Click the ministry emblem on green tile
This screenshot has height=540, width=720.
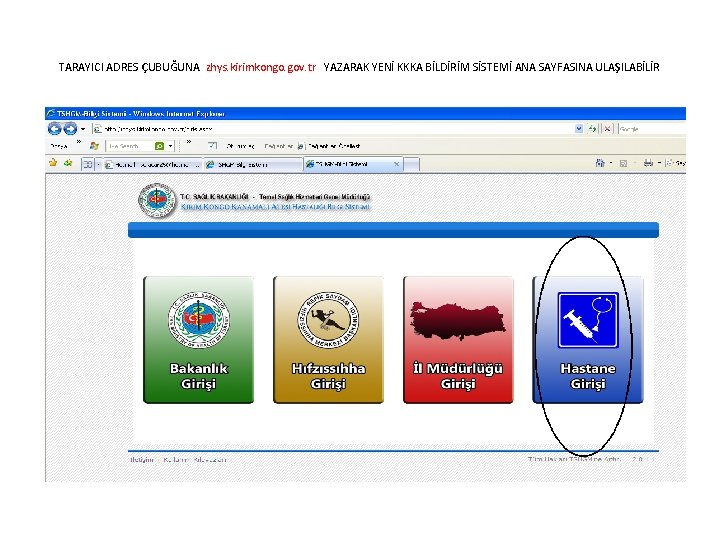pyautogui.click(x=199, y=320)
